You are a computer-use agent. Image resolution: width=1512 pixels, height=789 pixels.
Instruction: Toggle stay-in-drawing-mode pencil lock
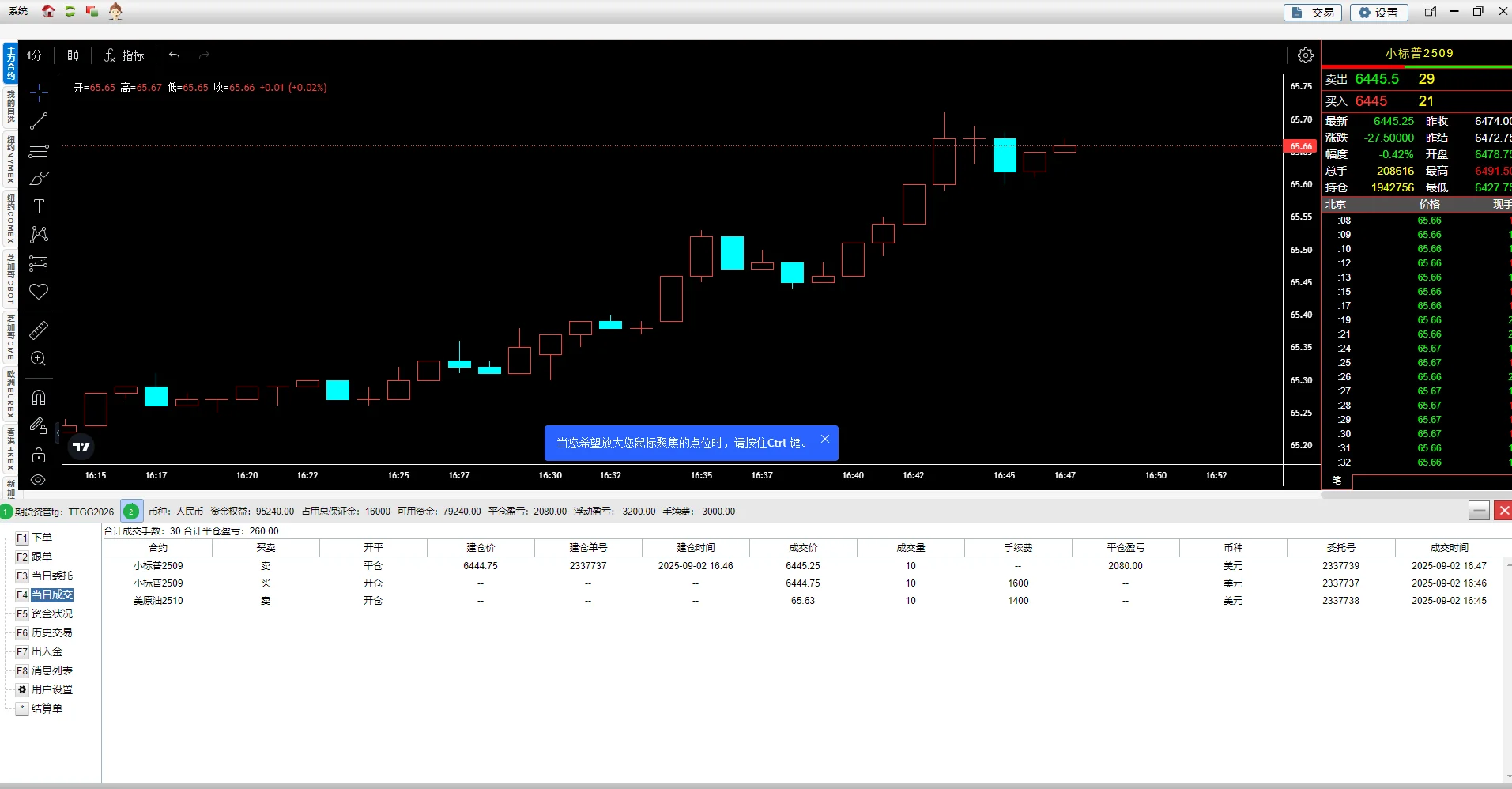[x=39, y=426]
